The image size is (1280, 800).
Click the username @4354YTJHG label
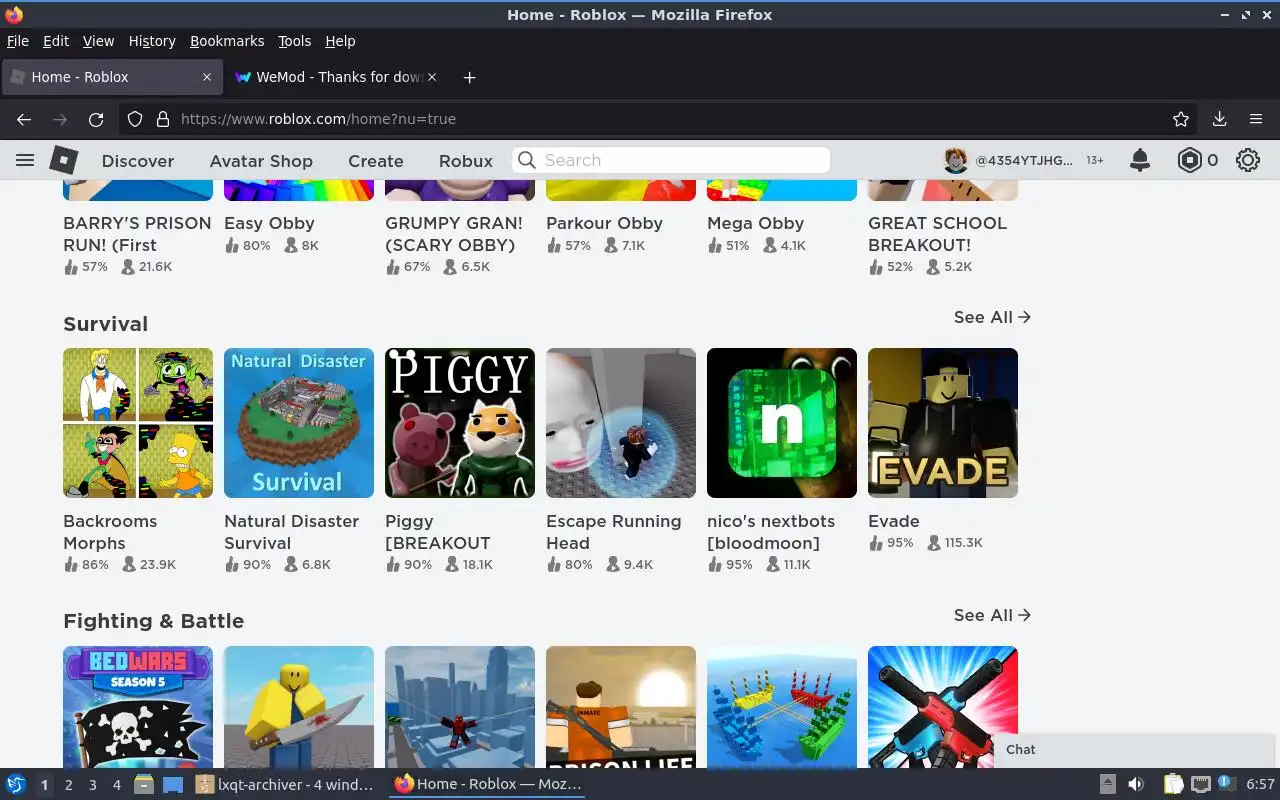tap(1024, 160)
